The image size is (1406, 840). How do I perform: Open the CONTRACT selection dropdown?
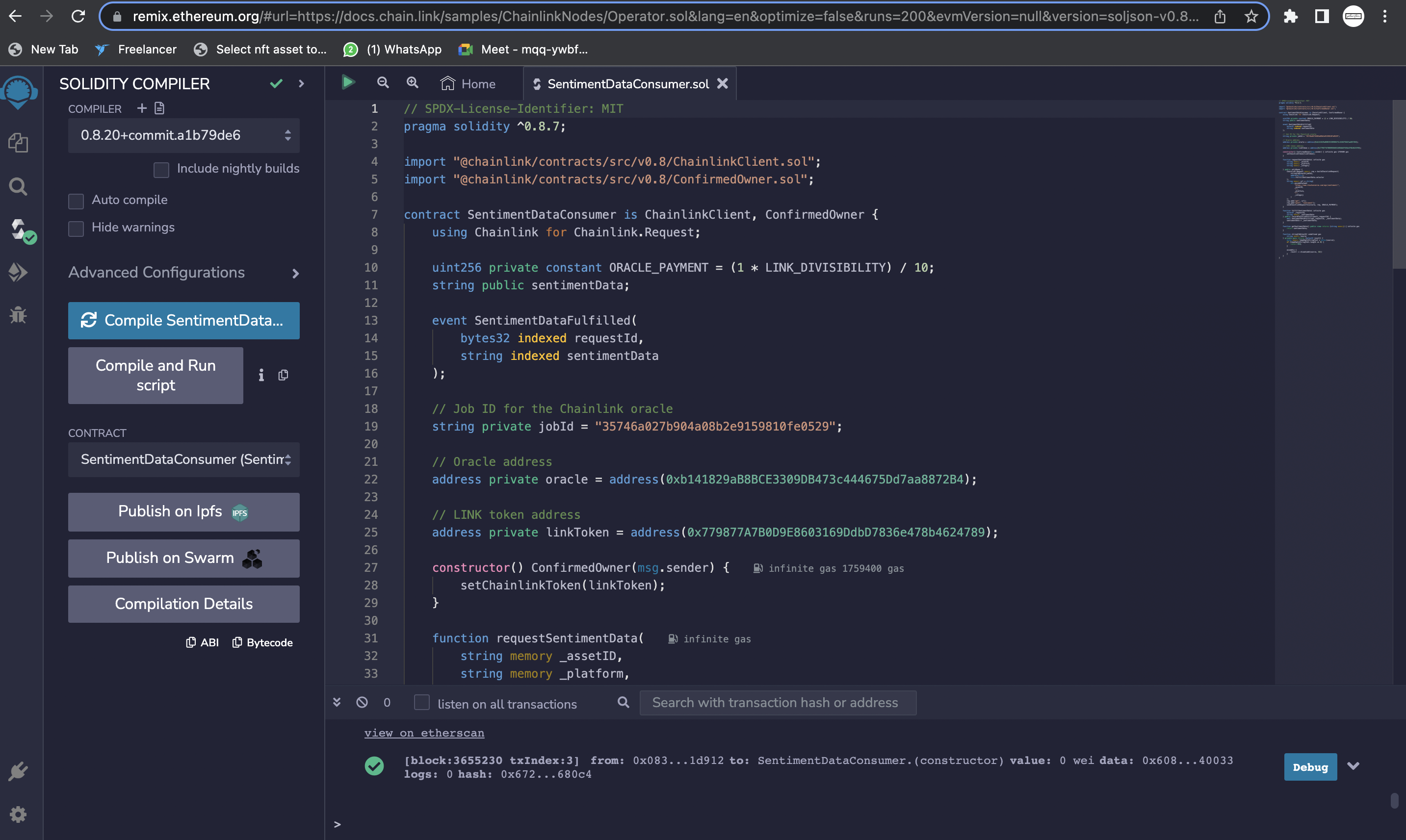click(183, 459)
